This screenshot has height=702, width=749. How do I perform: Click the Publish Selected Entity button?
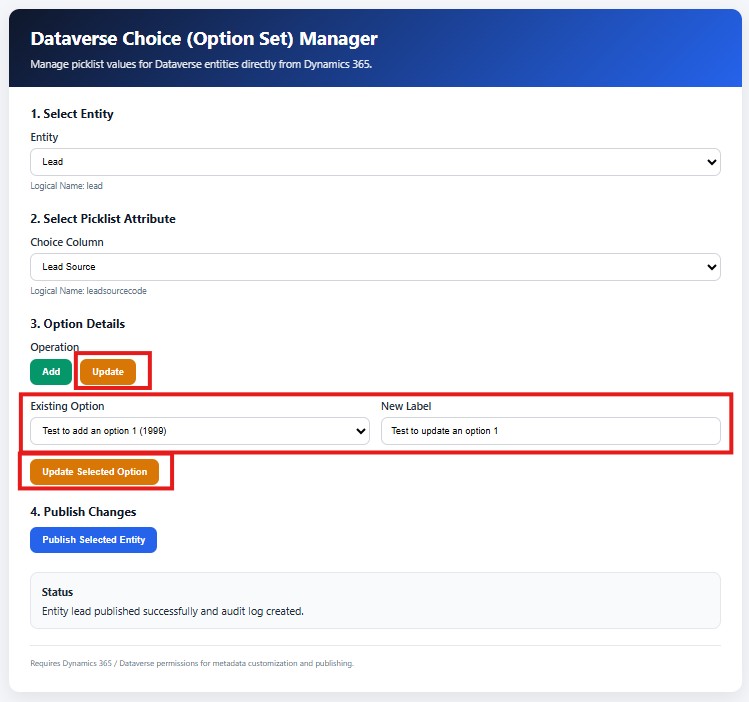[x=94, y=540]
